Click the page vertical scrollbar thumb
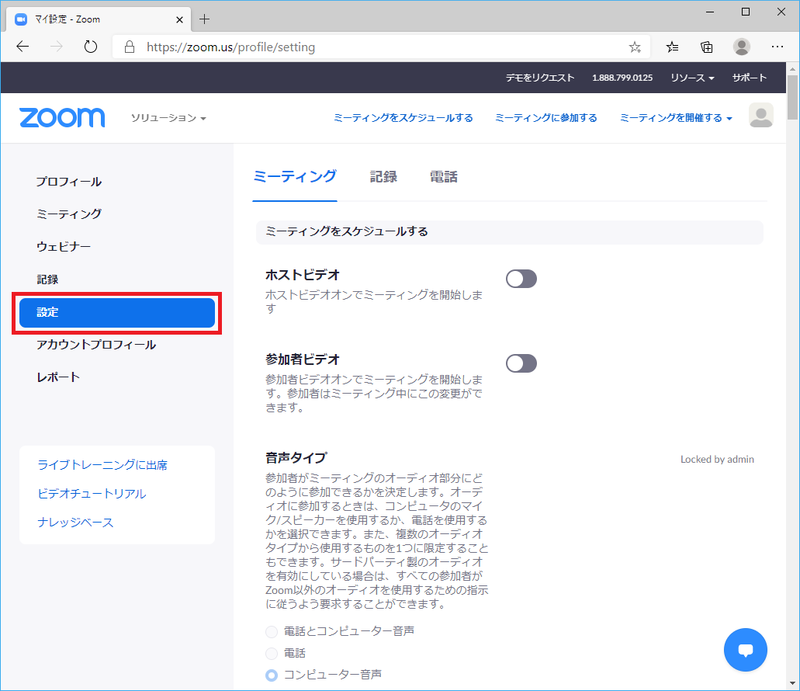Viewport: 800px width, 691px height. tap(792, 97)
